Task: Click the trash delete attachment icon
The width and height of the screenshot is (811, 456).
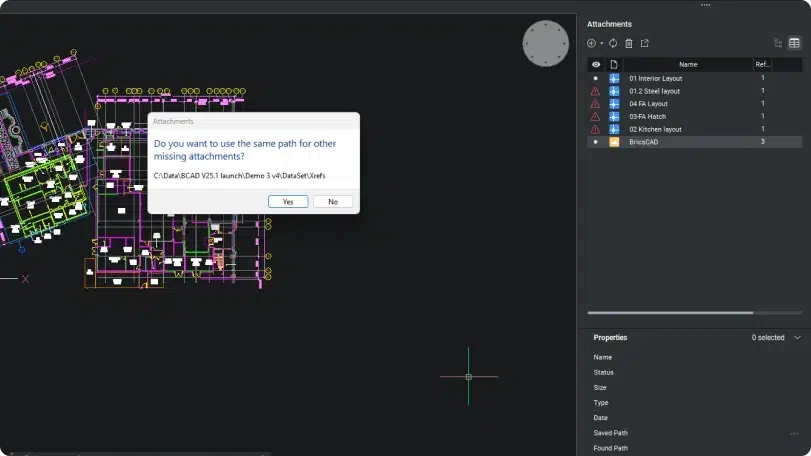Action: click(629, 43)
